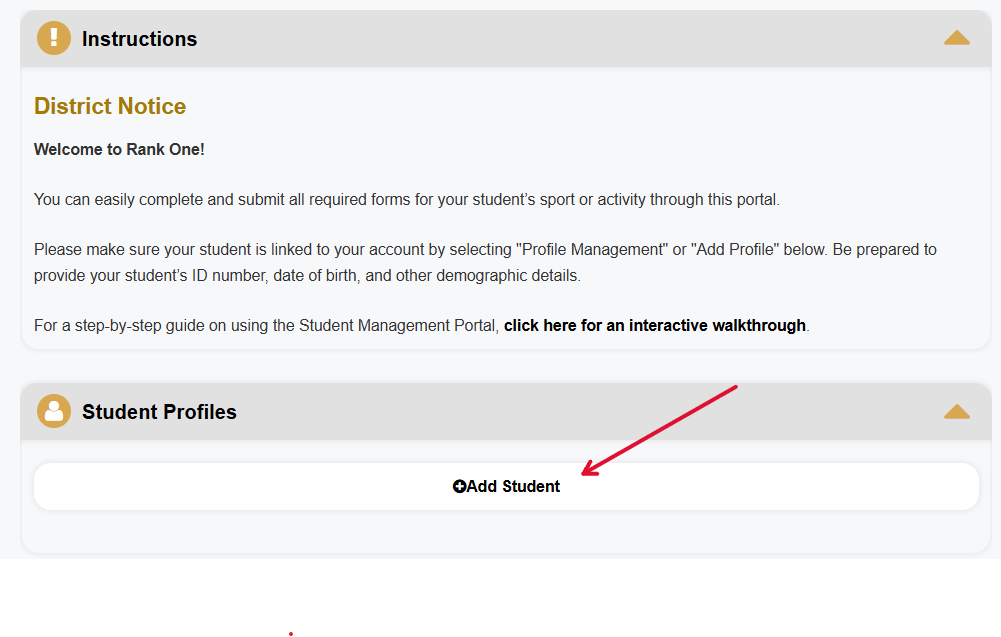
Task: Click the plus icon beside Add Student
Action: [x=459, y=486]
